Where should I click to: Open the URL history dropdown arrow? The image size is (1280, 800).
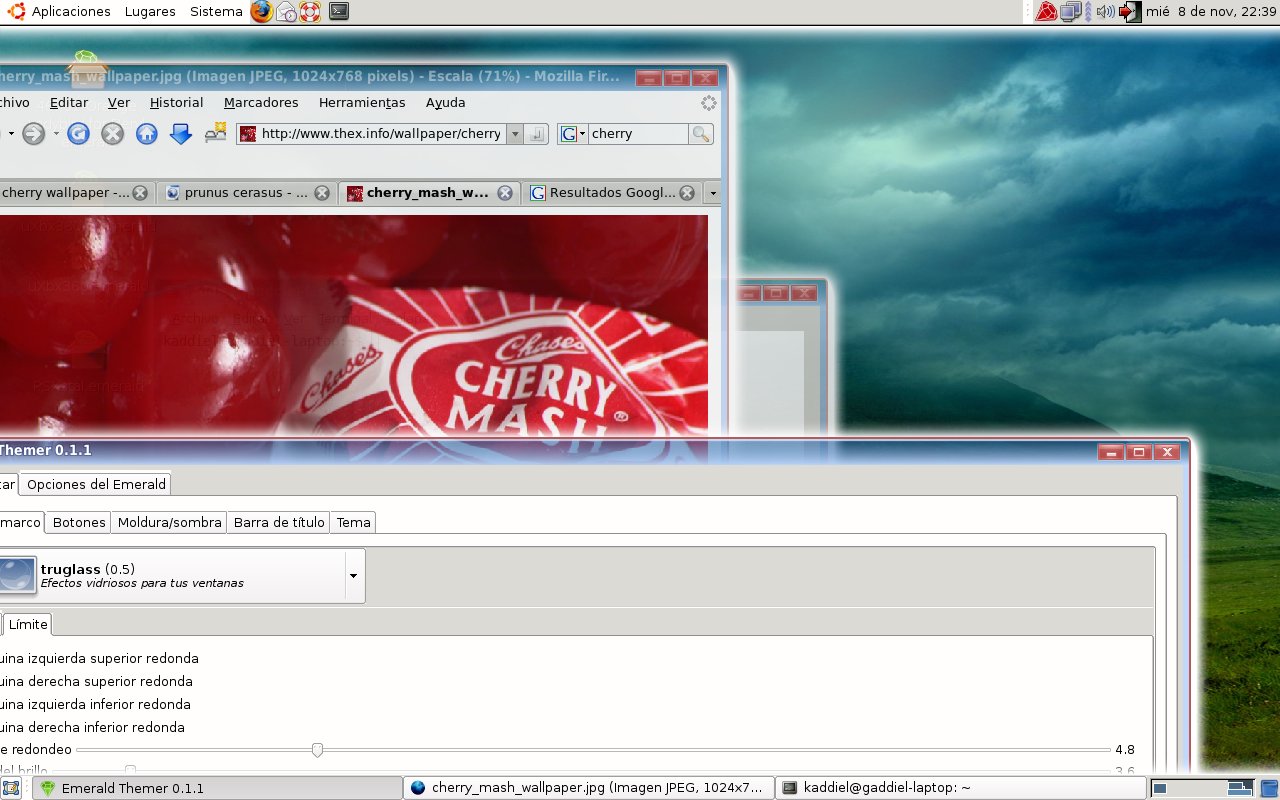pyautogui.click(x=515, y=133)
